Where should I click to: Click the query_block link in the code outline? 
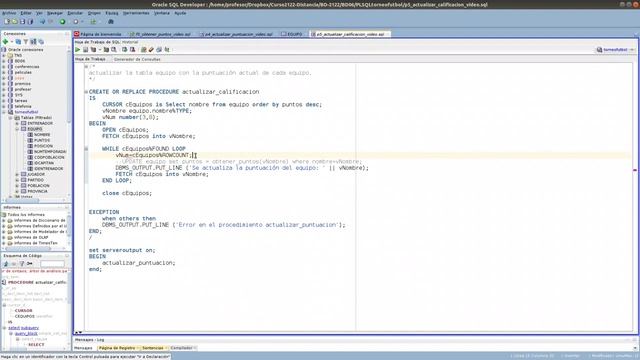pos(26,333)
